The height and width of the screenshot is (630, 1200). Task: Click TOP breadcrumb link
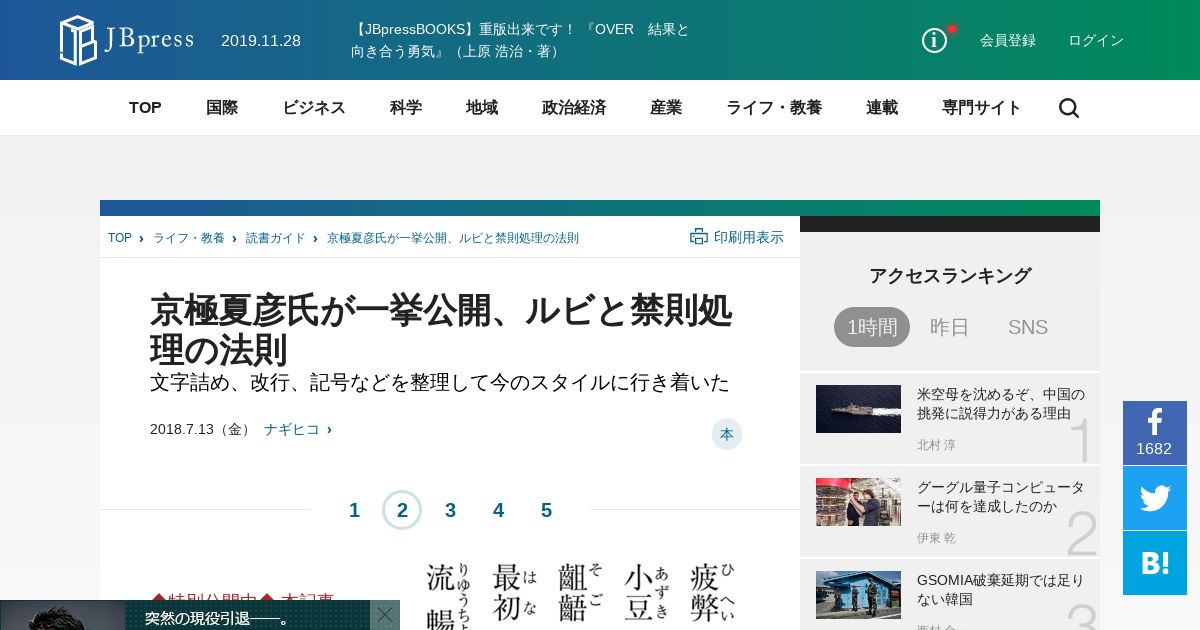(120, 238)
